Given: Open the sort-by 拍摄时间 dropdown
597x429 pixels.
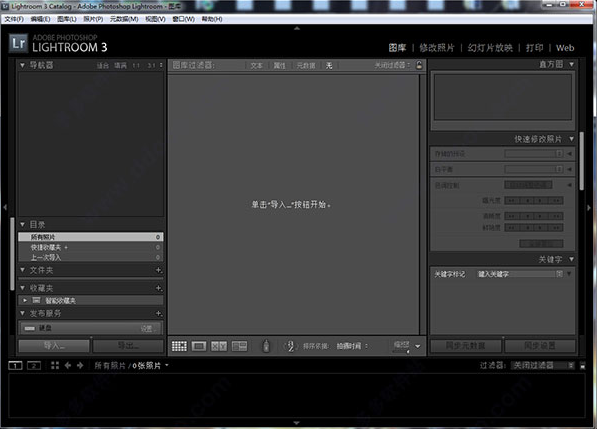Looking at the screenshot, I should click(x=352, y=346).
